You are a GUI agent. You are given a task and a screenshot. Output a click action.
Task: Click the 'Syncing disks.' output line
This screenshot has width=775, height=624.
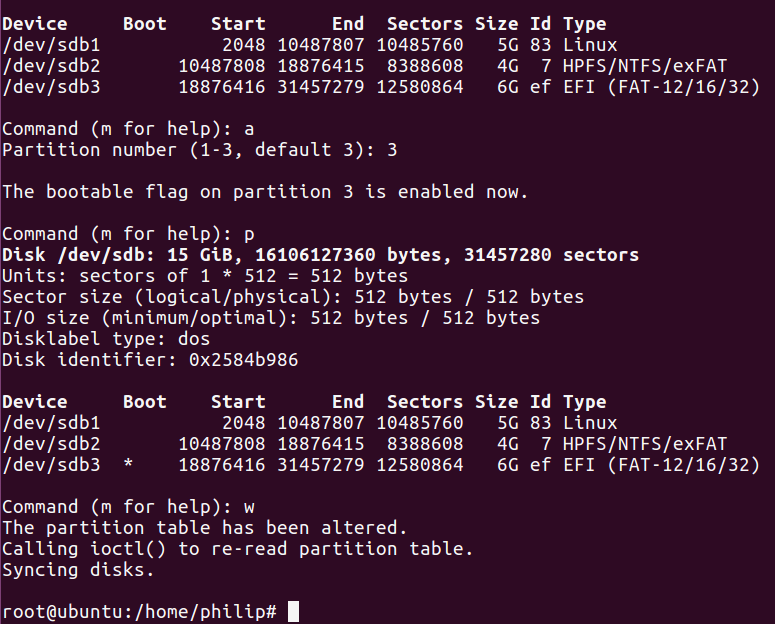coord(79,570)
